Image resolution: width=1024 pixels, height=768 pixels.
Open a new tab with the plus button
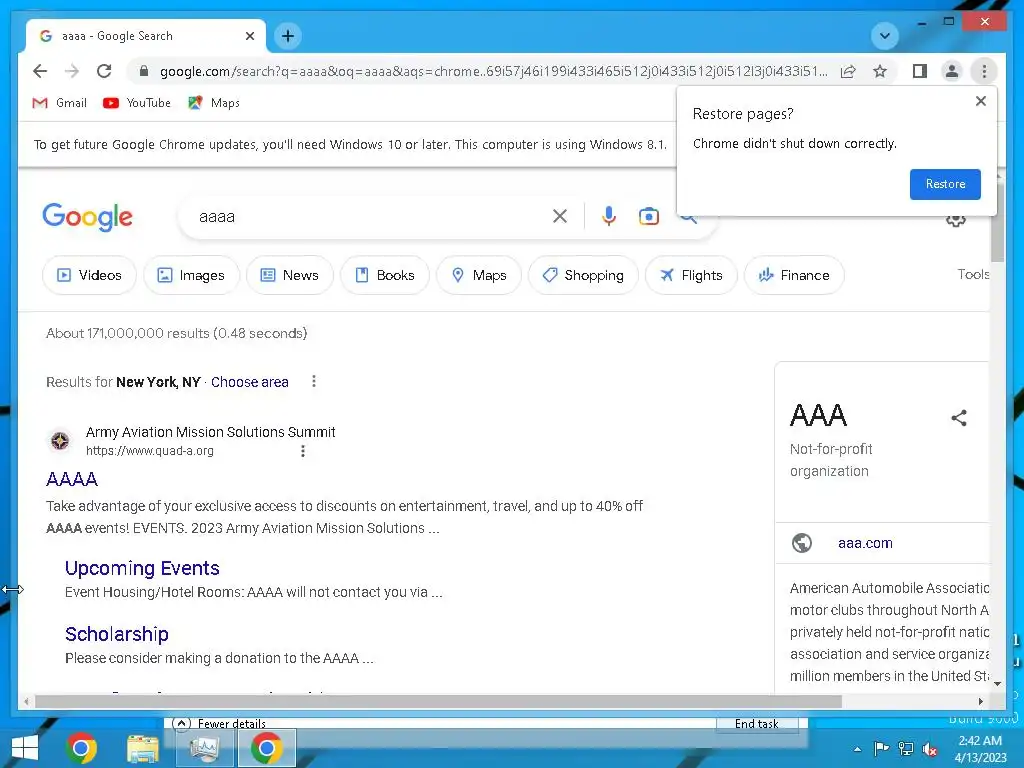tap(288, 36)
